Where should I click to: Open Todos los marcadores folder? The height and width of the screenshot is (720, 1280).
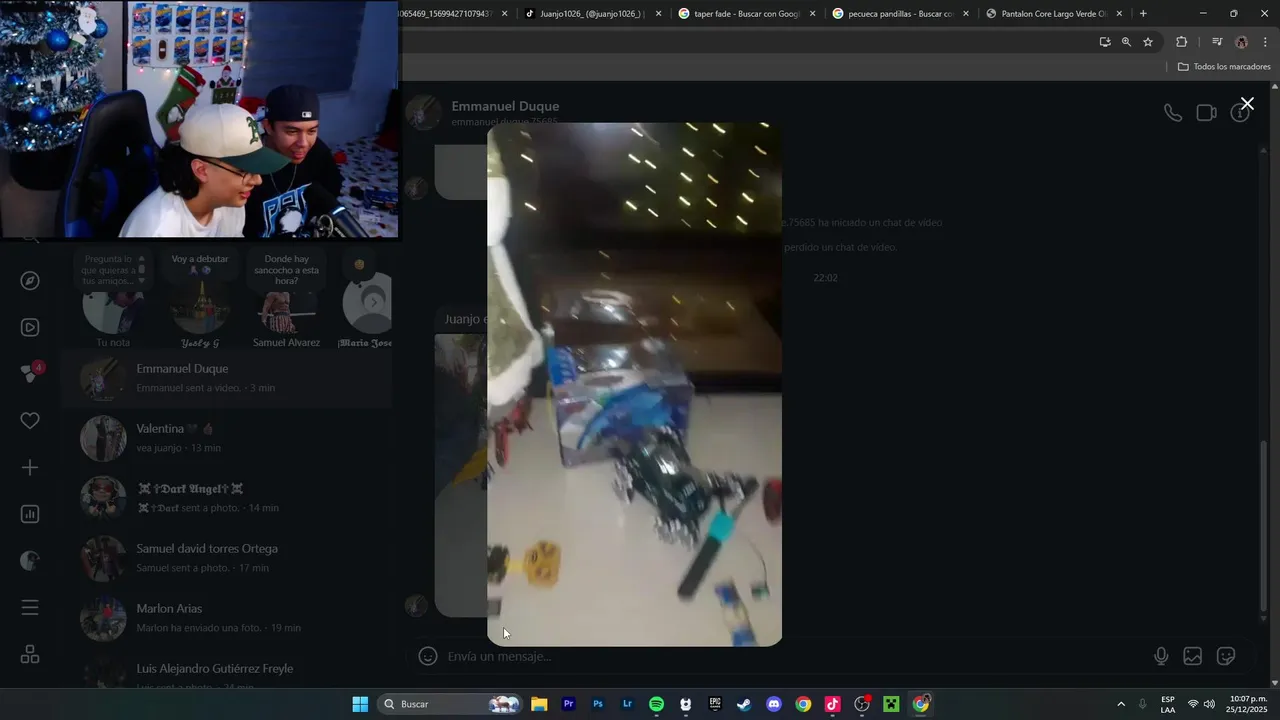click(1224, 67)
